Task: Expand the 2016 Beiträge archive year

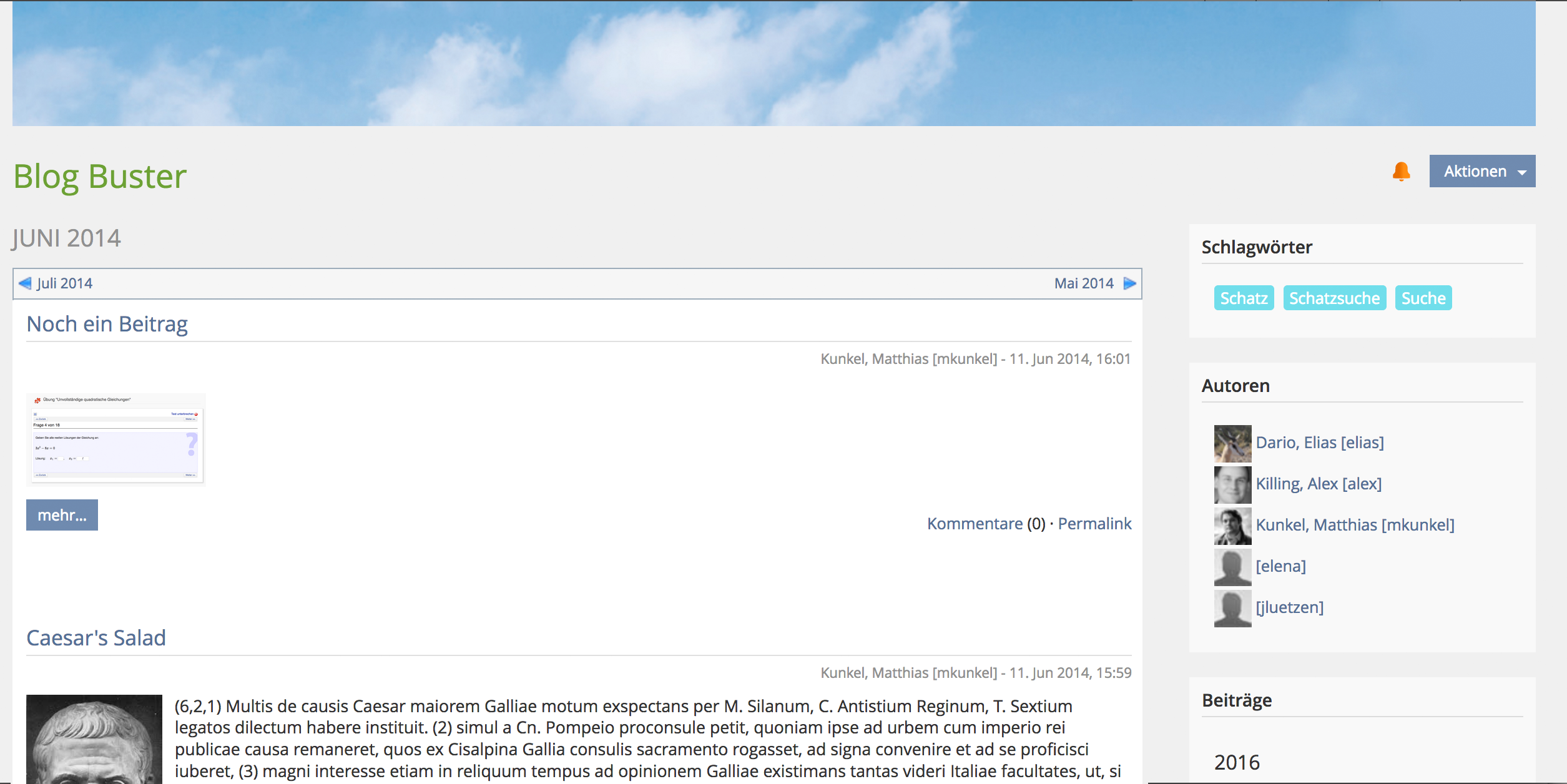Action: 1237,762
